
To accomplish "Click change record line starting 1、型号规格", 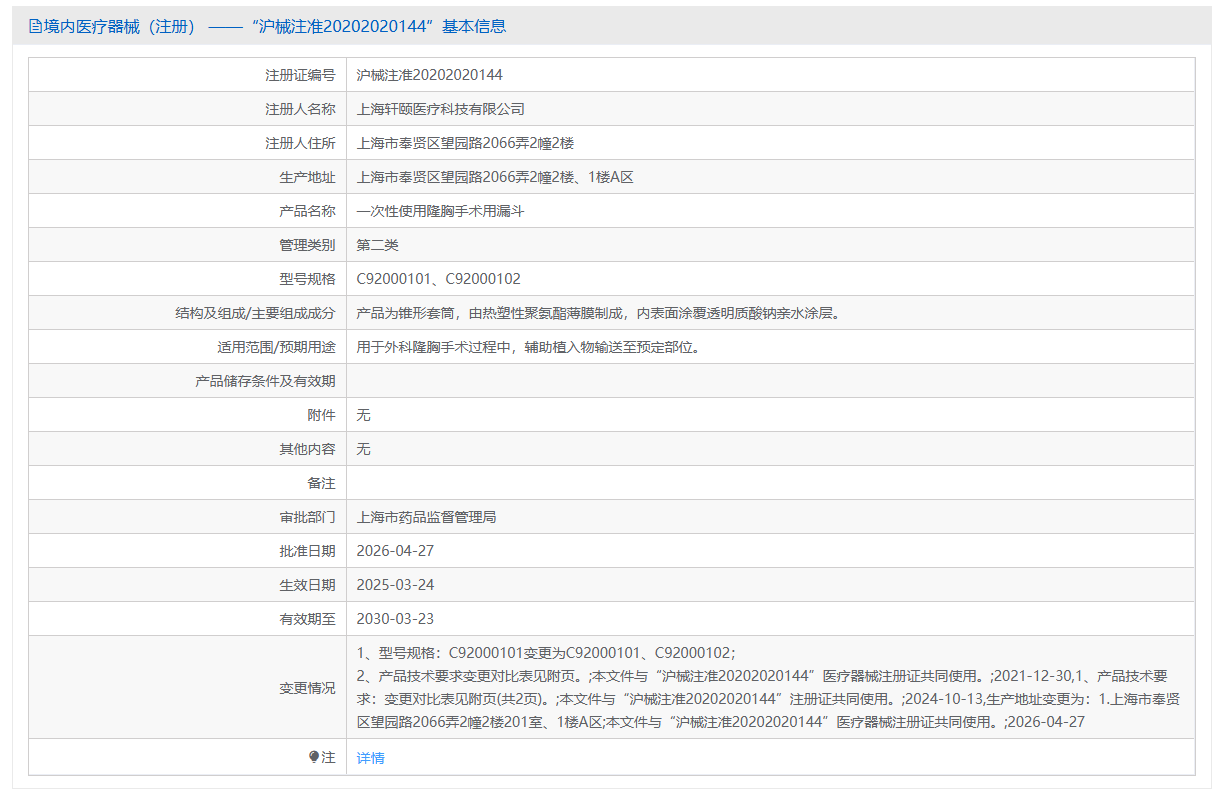I will 546,653.
